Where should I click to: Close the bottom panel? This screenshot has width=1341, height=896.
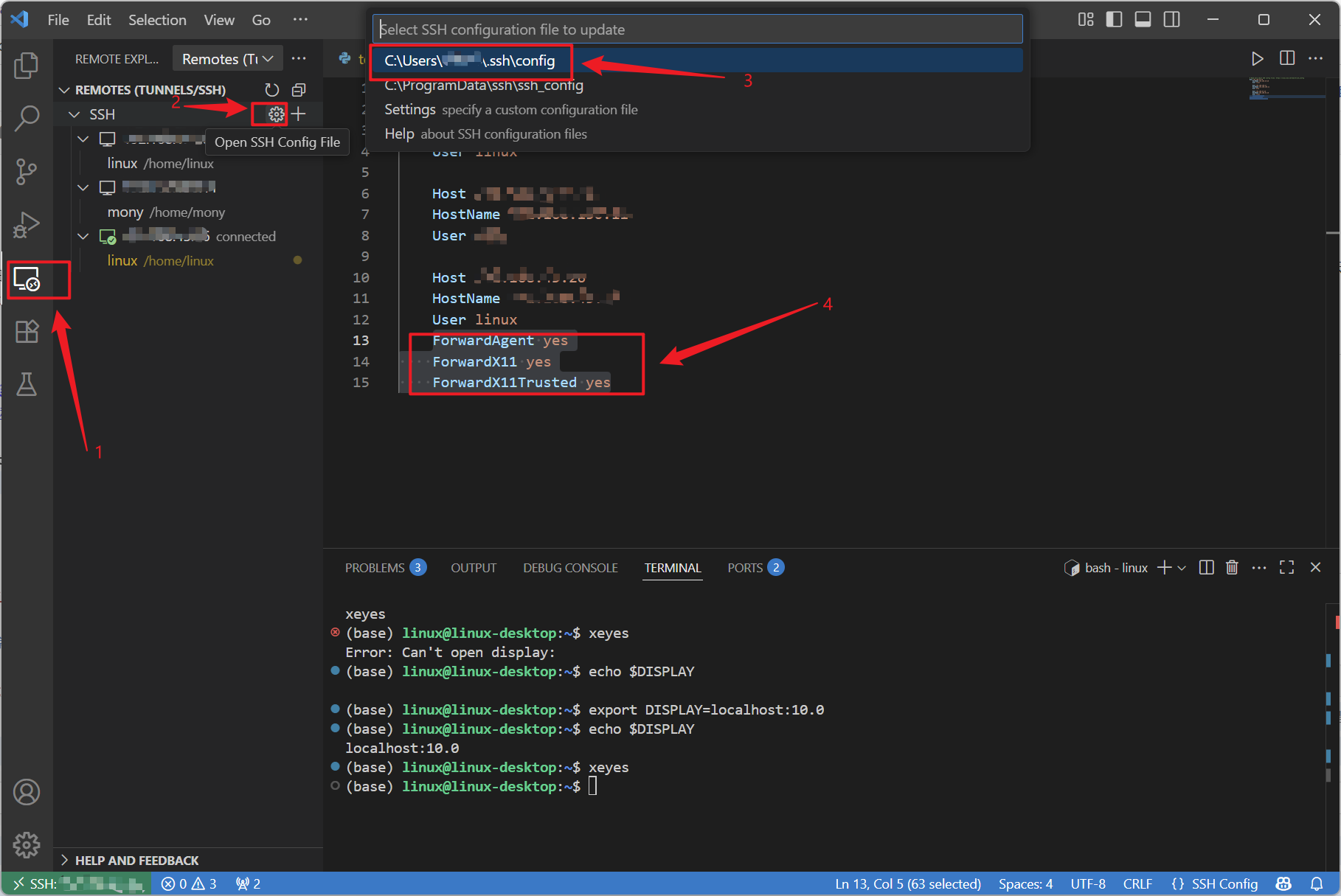click(1315, 568)
